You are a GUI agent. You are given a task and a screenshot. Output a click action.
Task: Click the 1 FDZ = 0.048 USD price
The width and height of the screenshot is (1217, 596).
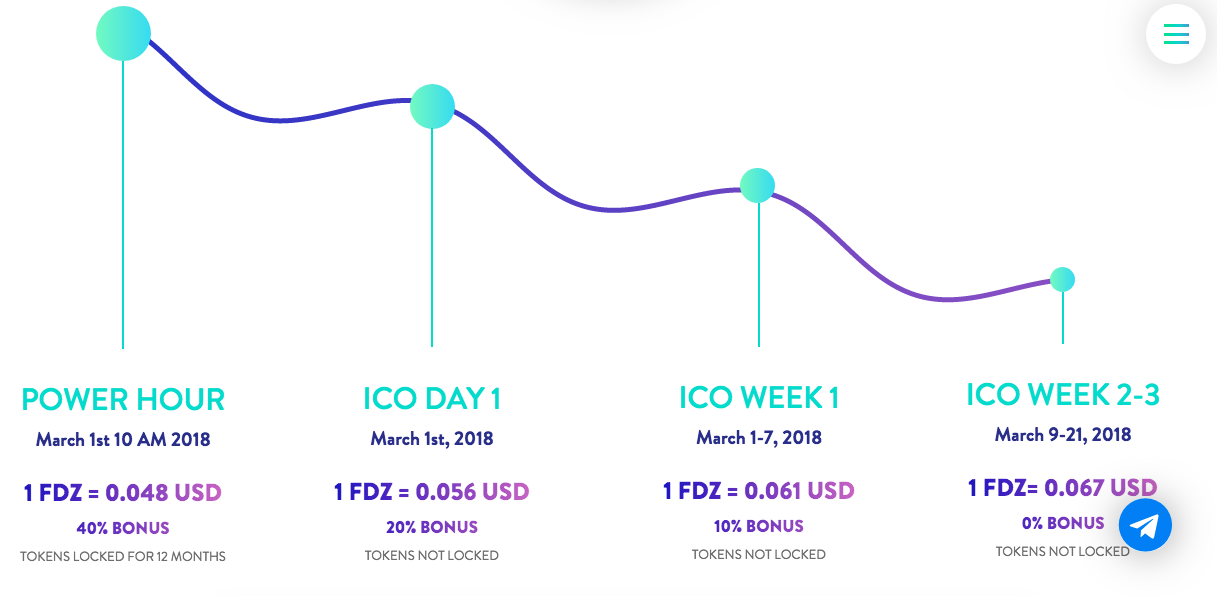point(123,492)
